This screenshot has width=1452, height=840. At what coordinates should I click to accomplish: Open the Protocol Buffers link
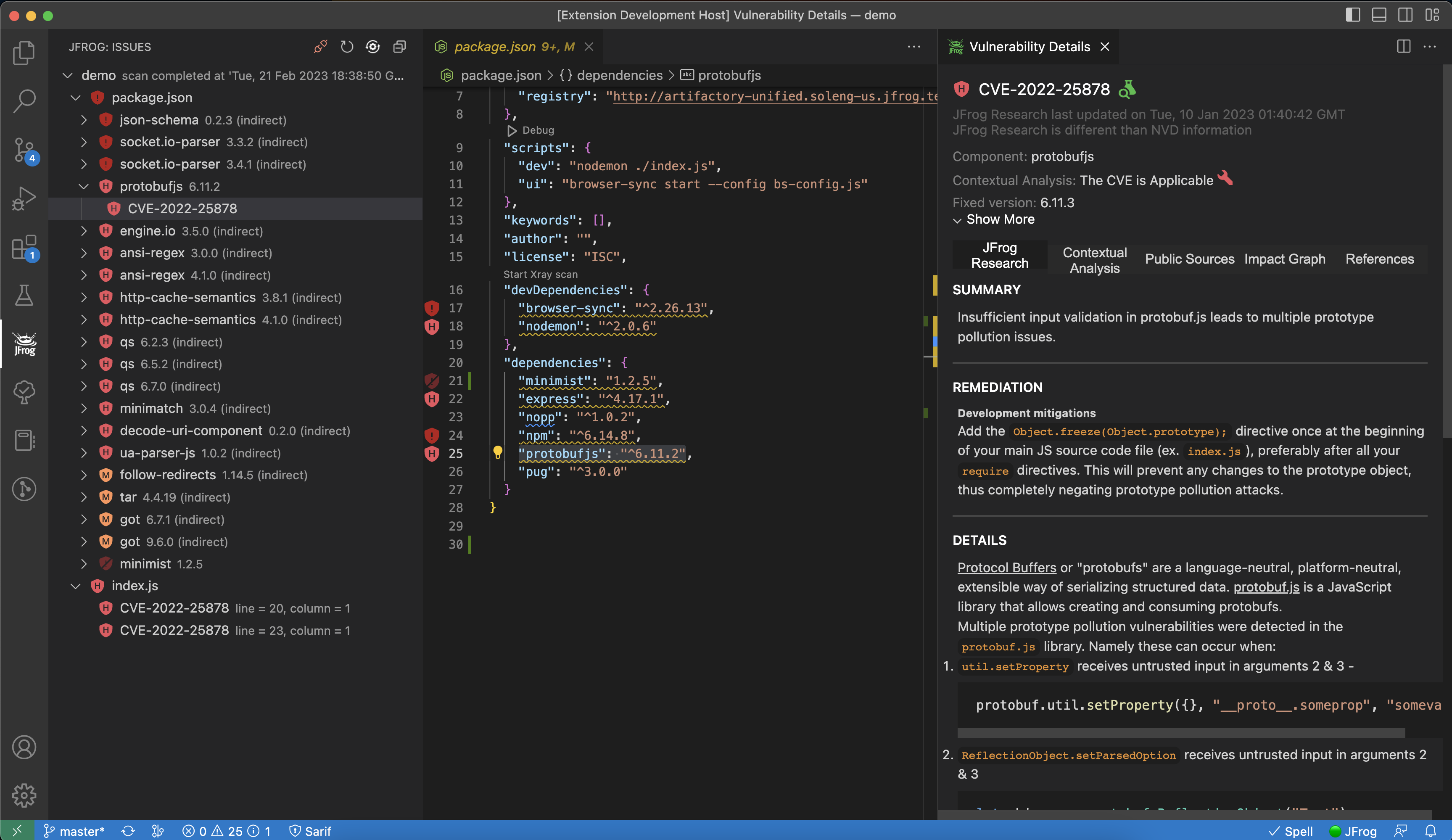pos(1006,568)
